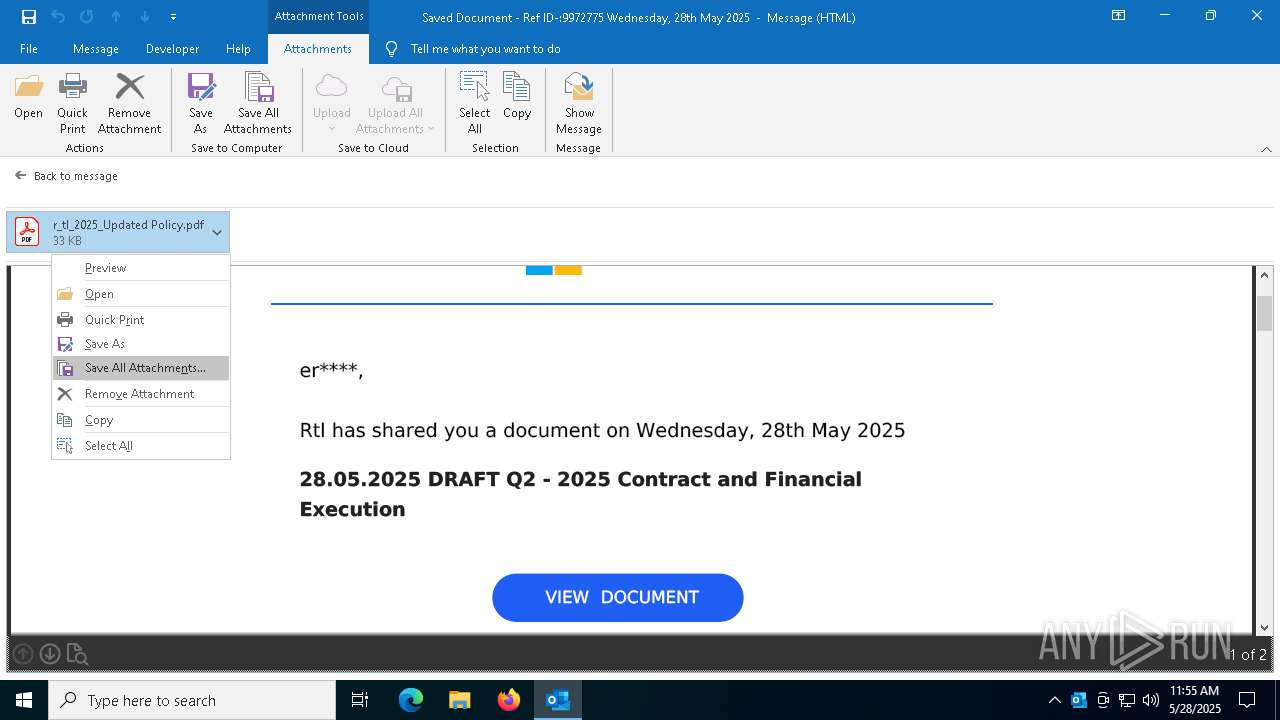Launch Firefox from the taskbar

click(509, 700)
